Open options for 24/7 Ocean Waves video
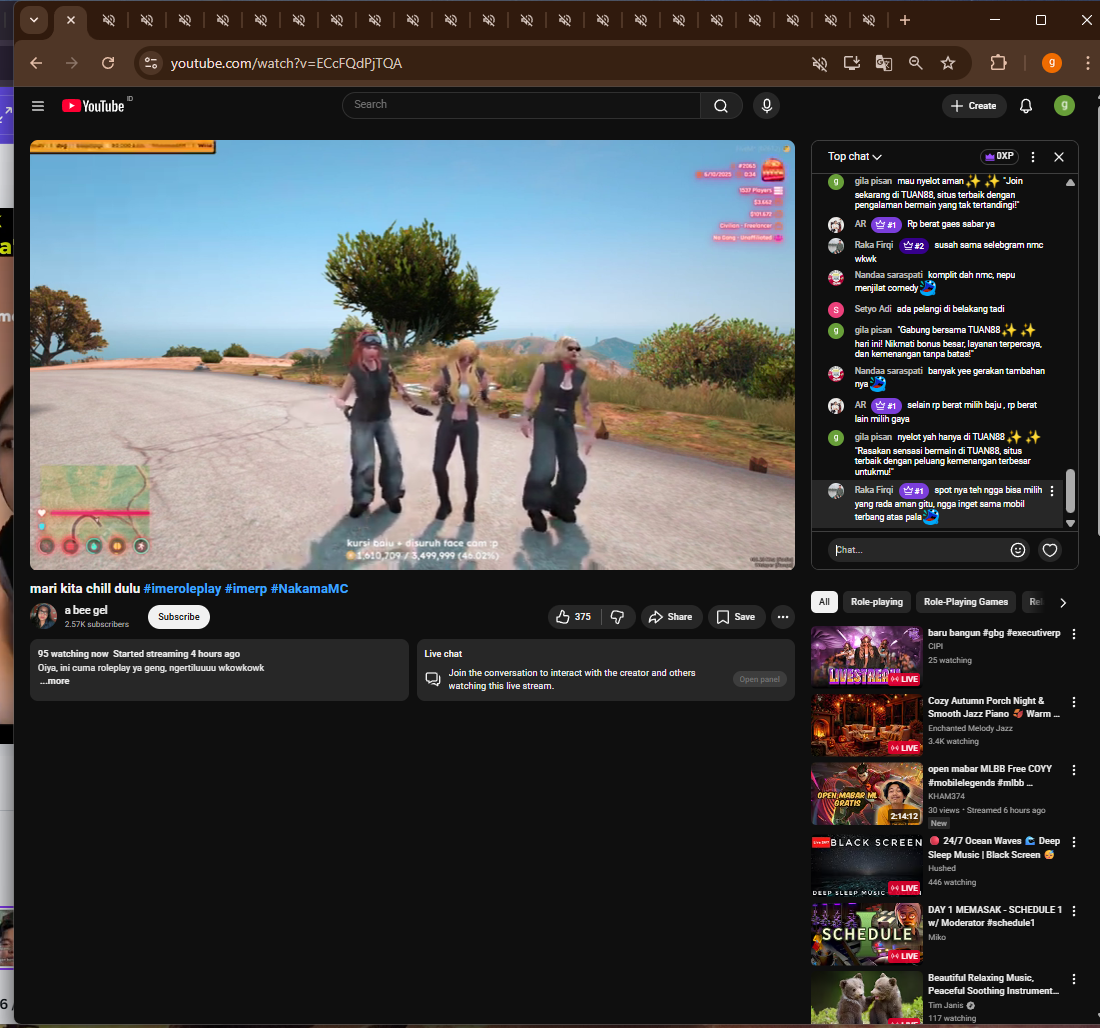This screenshot has height=1028, width=1100. (1073, 841)
